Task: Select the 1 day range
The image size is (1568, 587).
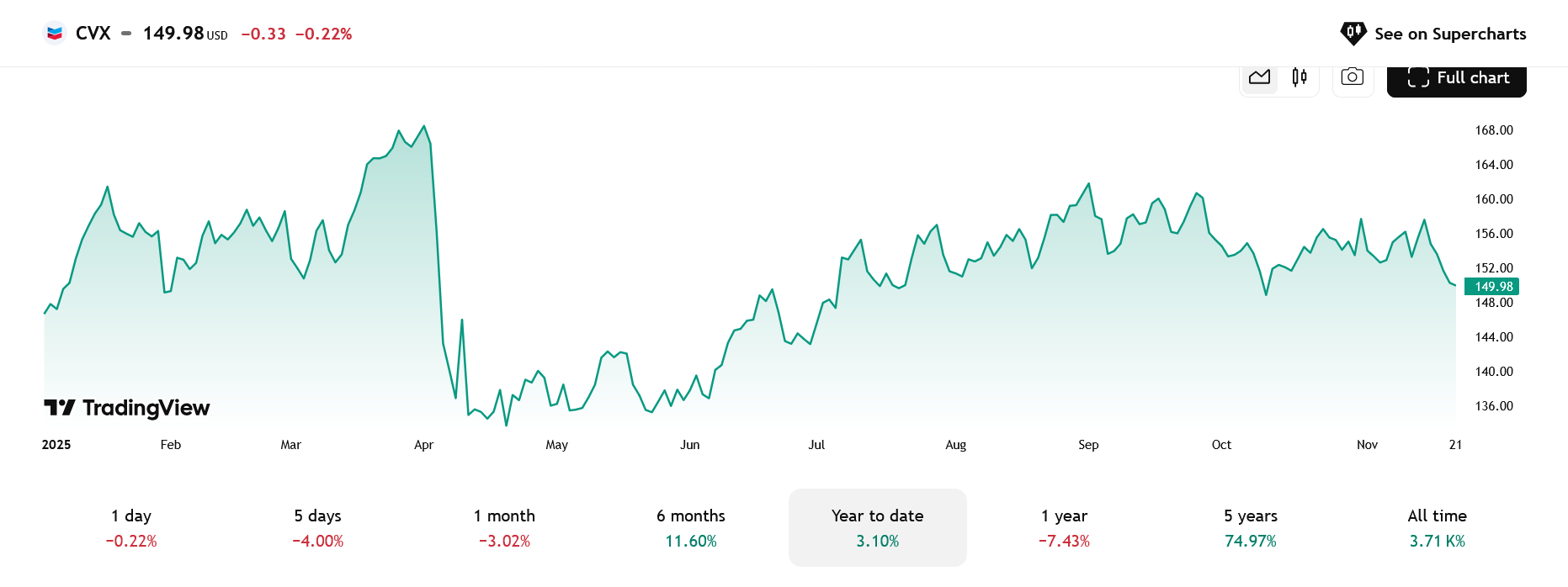Action: 131,527
